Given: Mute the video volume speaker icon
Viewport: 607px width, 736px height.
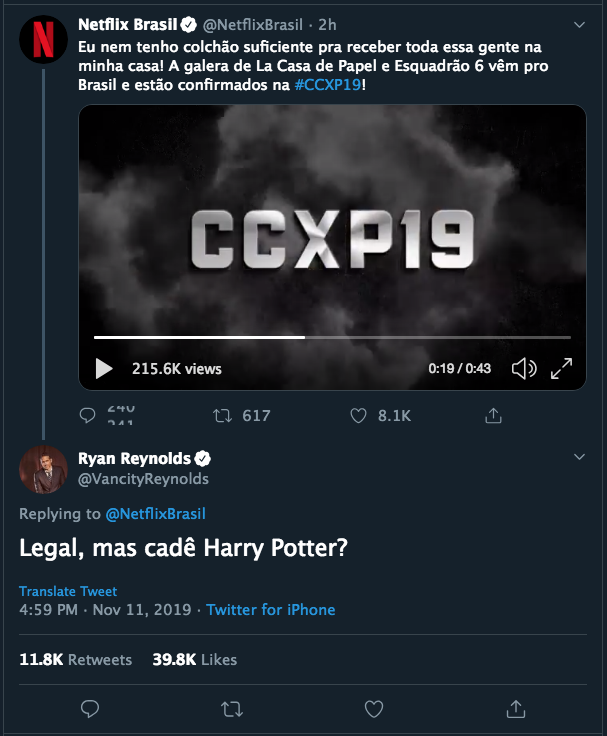Looking at the screenshot, I should tap(524, 368).
